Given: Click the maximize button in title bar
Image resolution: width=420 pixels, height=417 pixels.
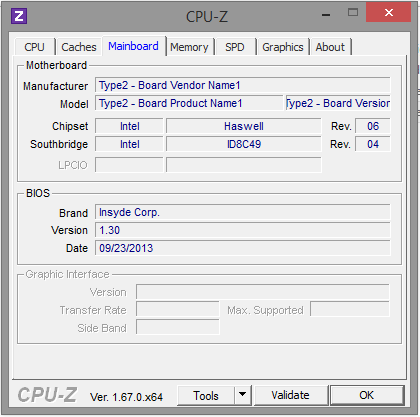Looking at the screenshot, I should (x=353, y=13).
